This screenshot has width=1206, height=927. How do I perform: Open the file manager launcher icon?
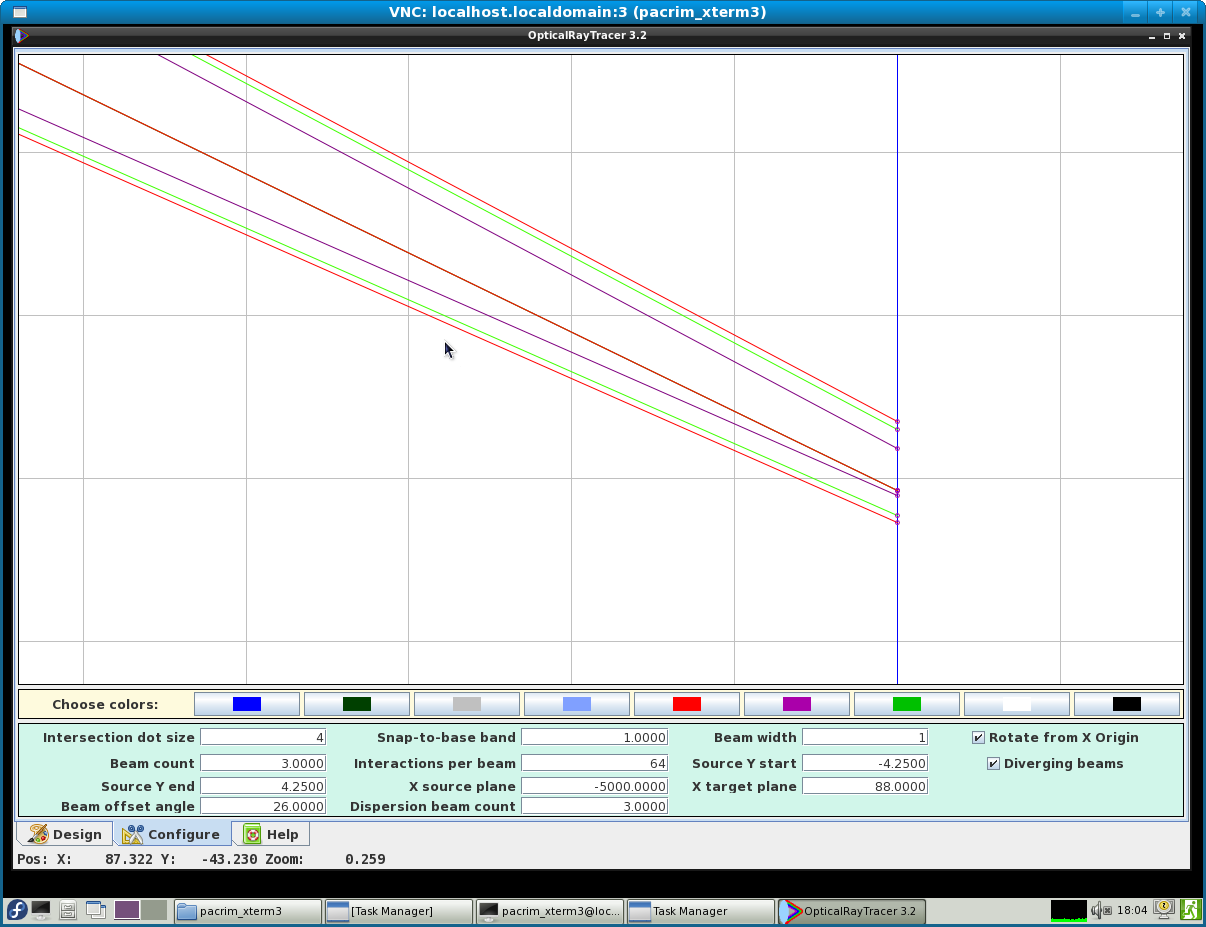[68, 910]
